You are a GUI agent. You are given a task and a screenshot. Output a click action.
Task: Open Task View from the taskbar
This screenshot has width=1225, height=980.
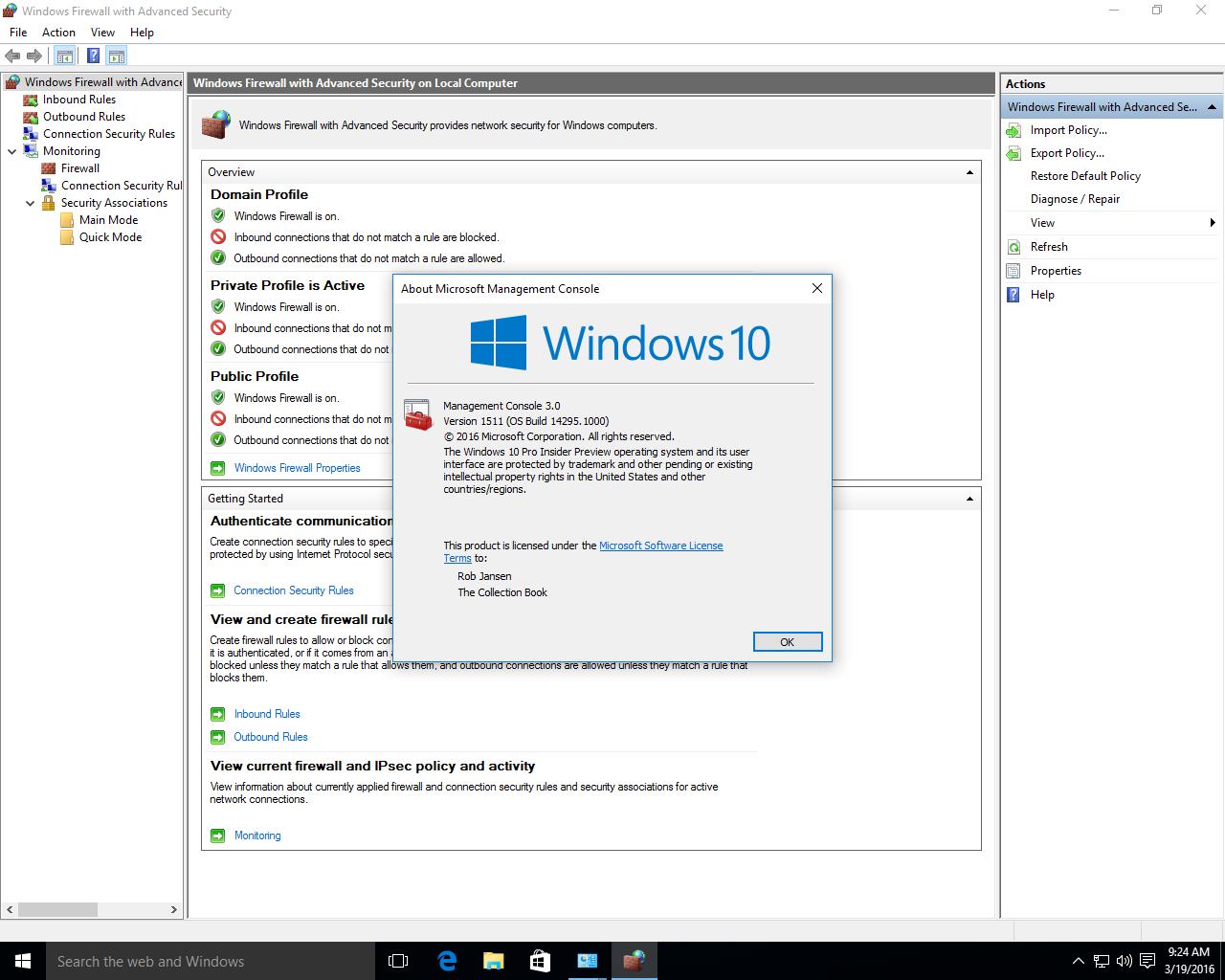click(x=398, y=961)
